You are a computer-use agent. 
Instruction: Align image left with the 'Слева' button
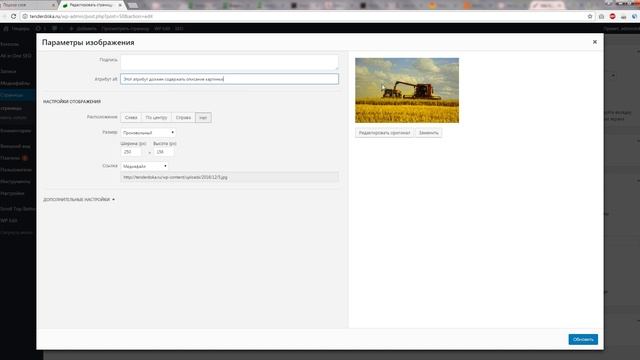[x=131, y=118]
